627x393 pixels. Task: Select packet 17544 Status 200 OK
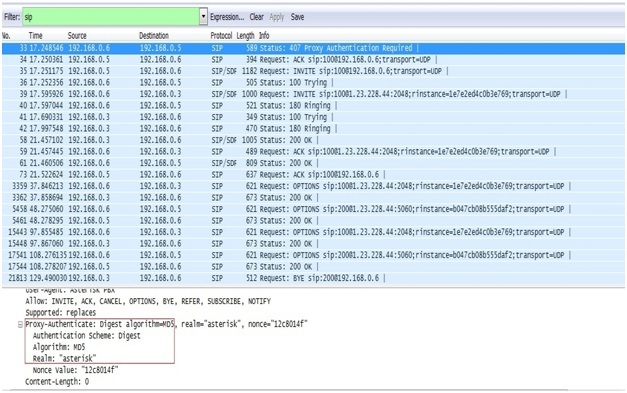(313, 267)
